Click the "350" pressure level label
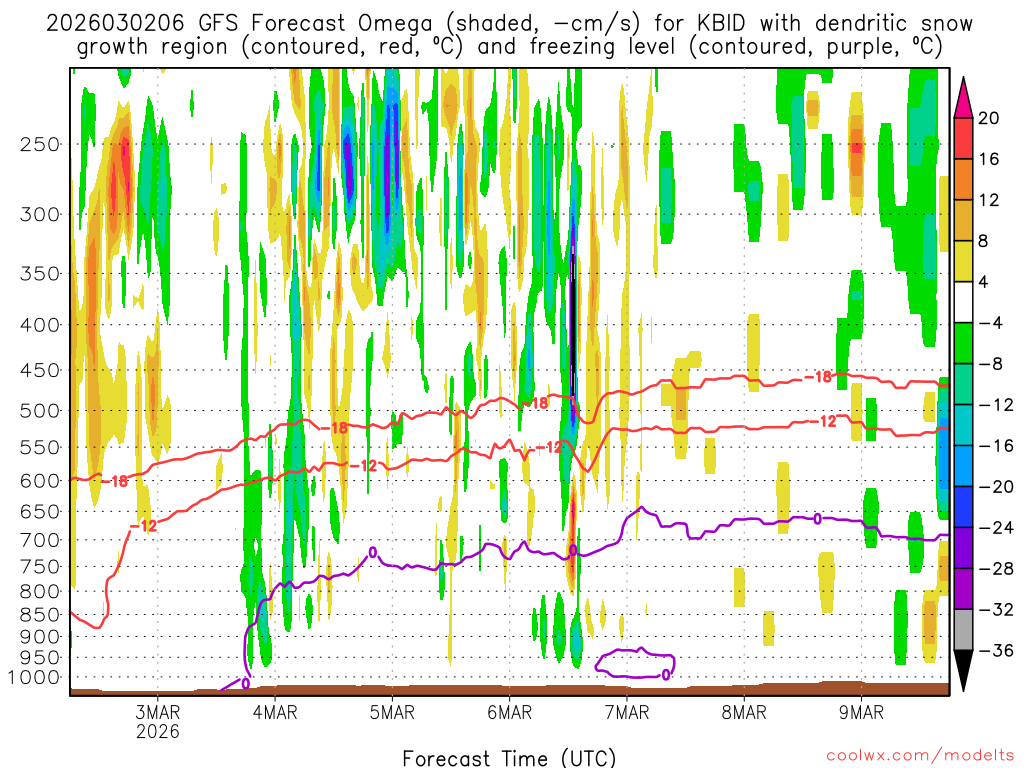 pyautogui.click(x=40, y=274)
